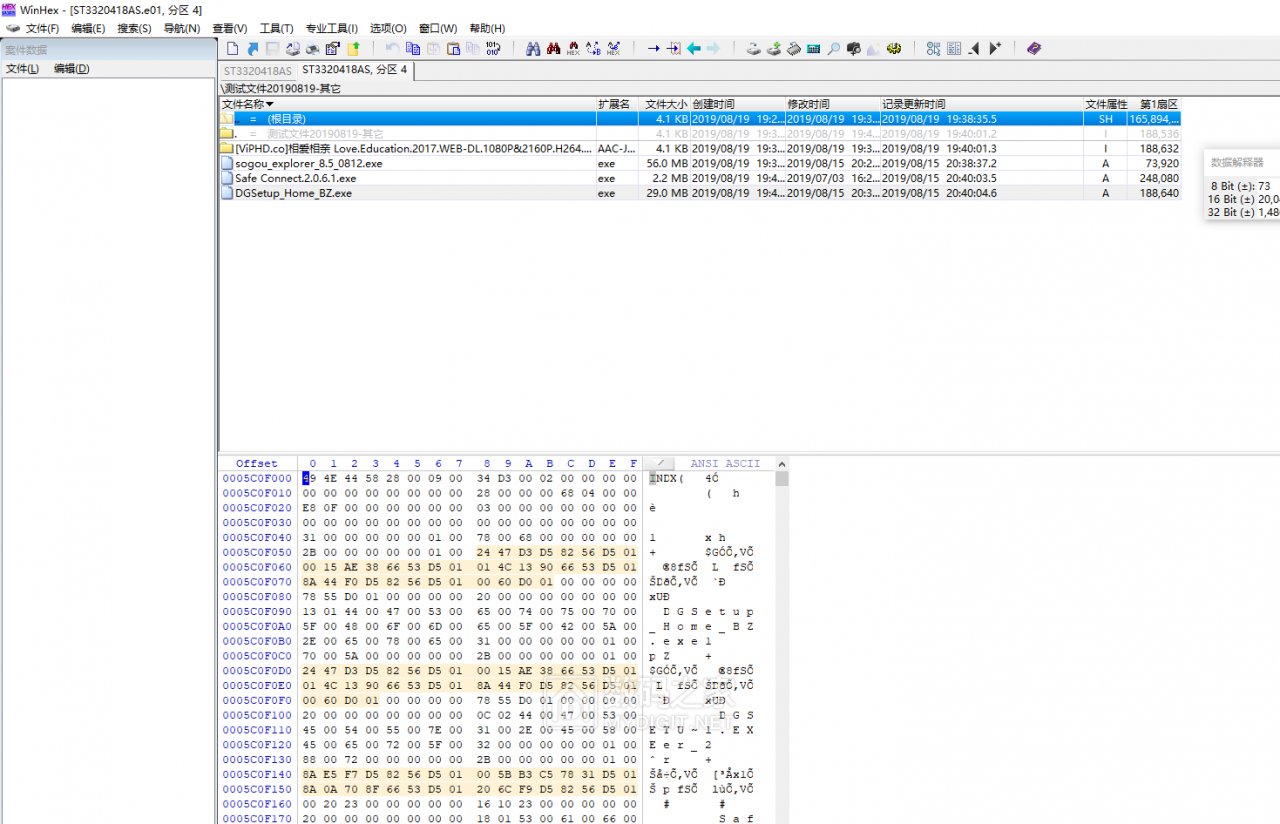
Task: Sort by the 记录更新时间 column header
Action: tap(981, 104)
